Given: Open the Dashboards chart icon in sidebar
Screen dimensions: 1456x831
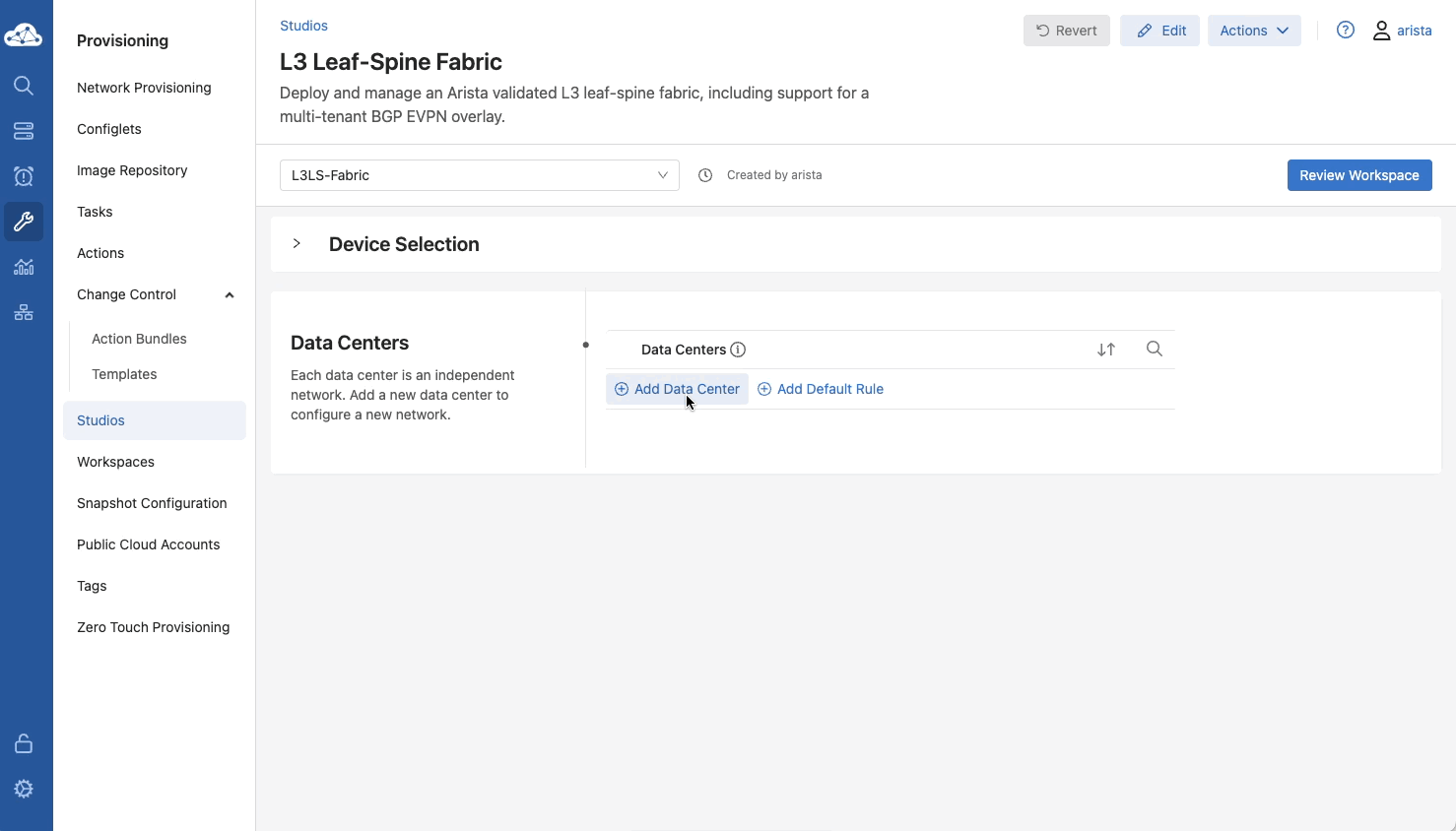Looking at the screenshot, I should coord(24,267).
